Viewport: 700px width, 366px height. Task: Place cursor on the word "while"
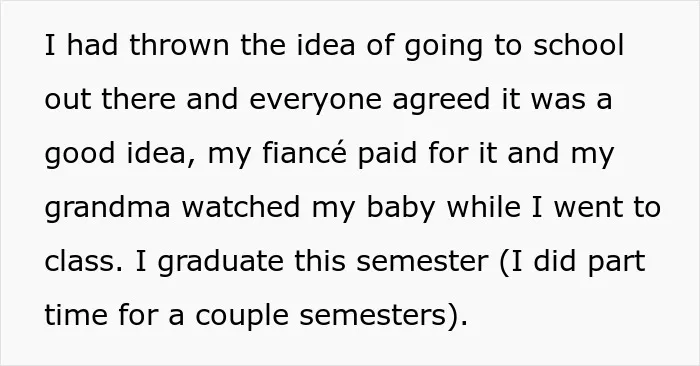483,207
